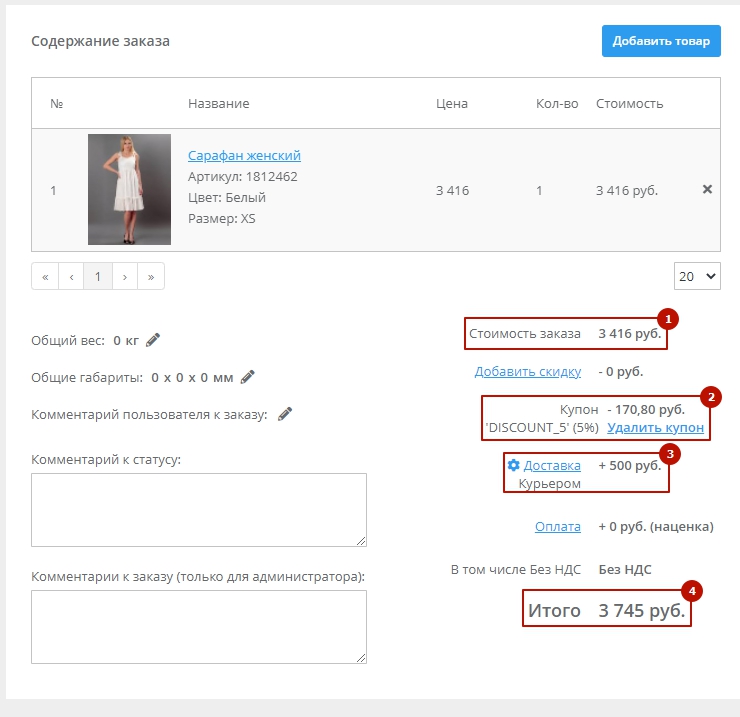Click the dress product thumbnail
740x717 pixels.
[129, 189]
